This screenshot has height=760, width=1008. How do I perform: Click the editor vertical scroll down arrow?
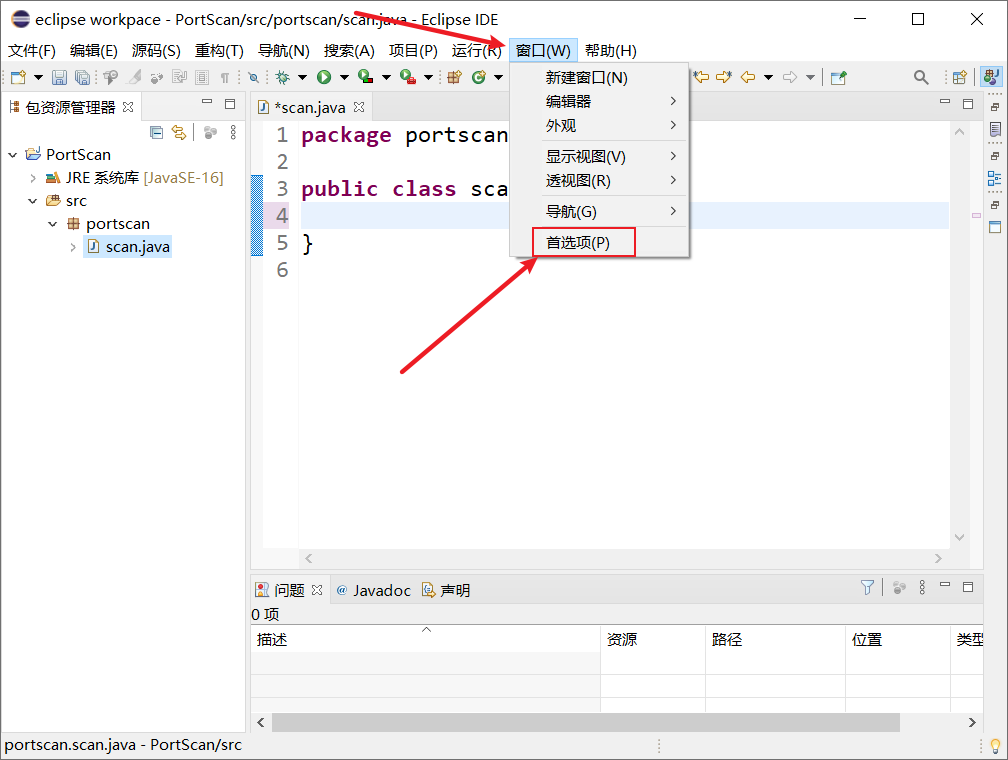click(x=960, y=537)
